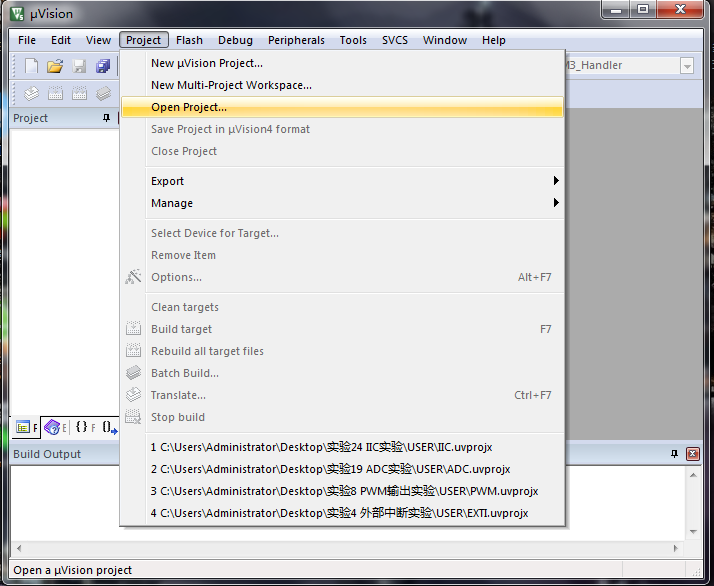714x586 pixels.
Task: Open the Debug menu
Action: click(235, 40)
